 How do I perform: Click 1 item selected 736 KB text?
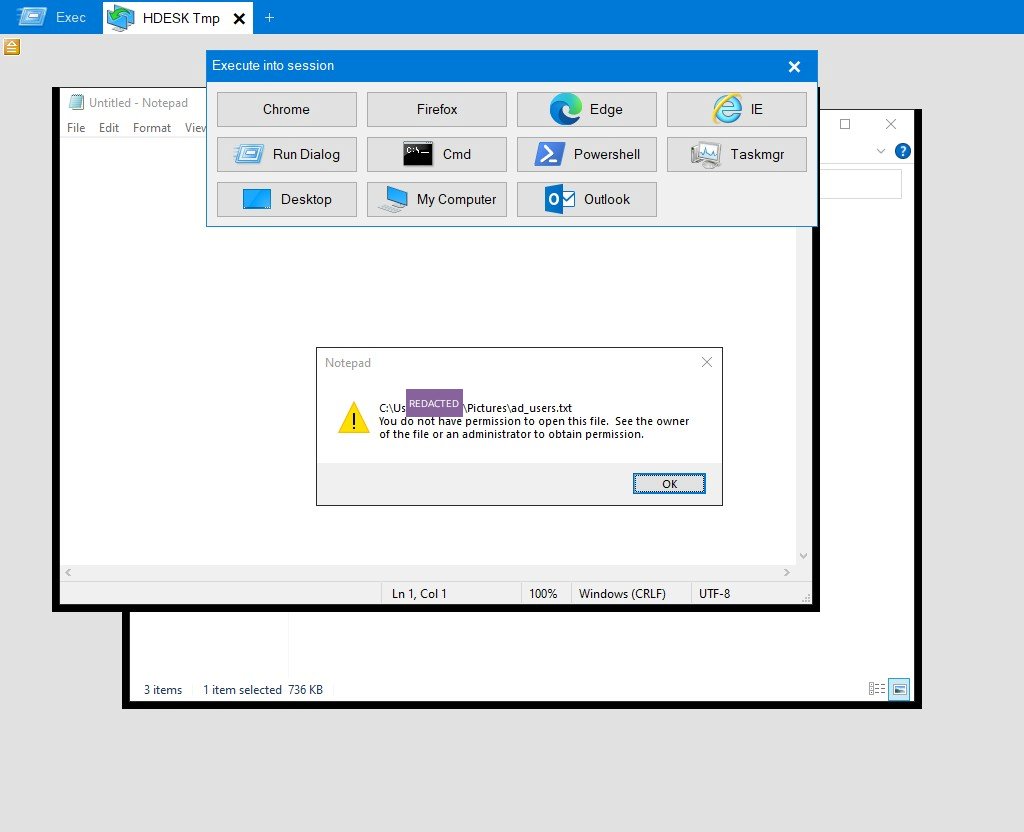tap(263, 690)
